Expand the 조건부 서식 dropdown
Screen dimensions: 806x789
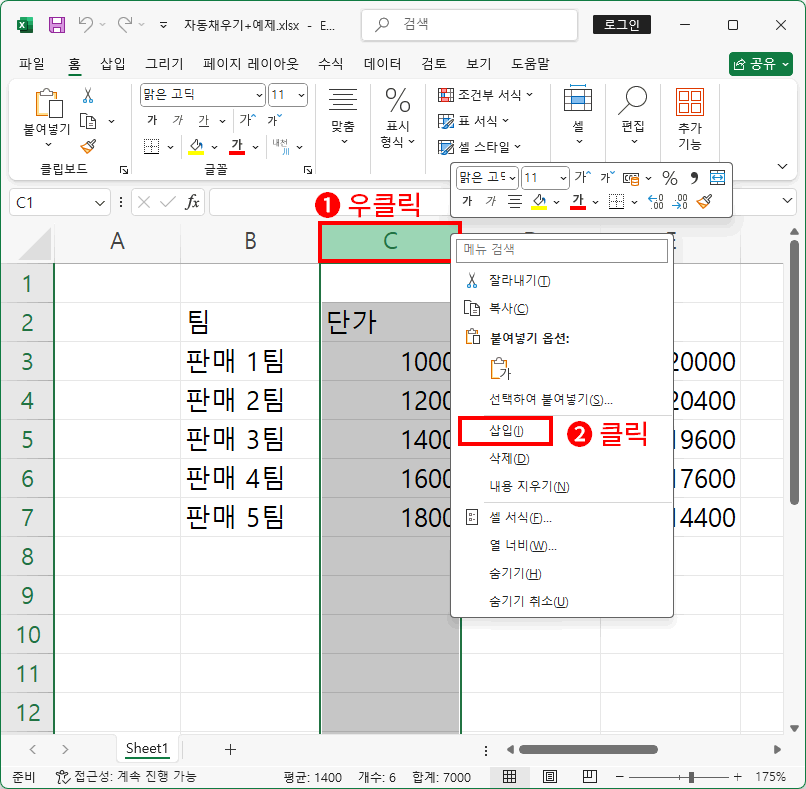coord(529,95)
